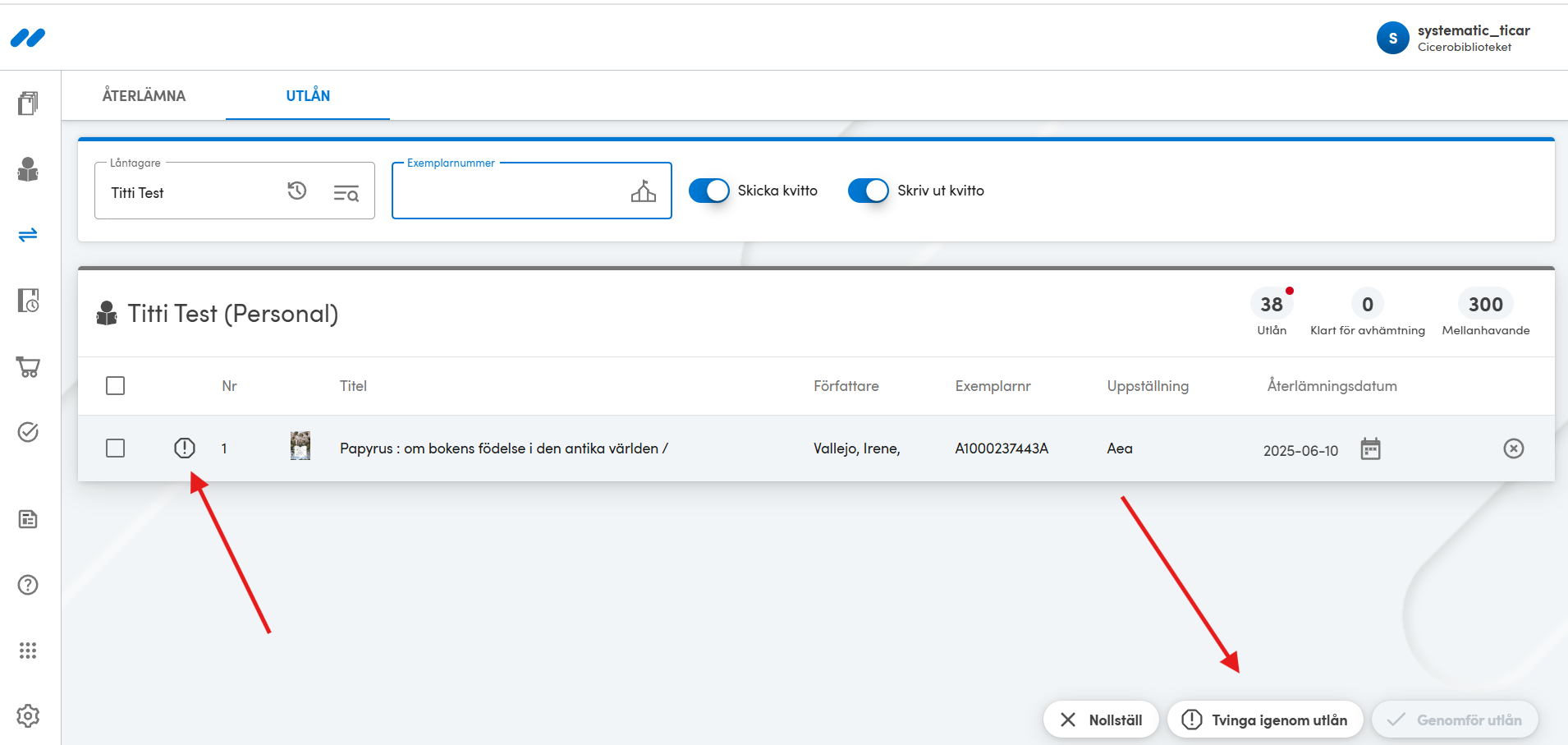Toggle the Skicka kvitto switch

pyautogui.click(x=709, y=191)
